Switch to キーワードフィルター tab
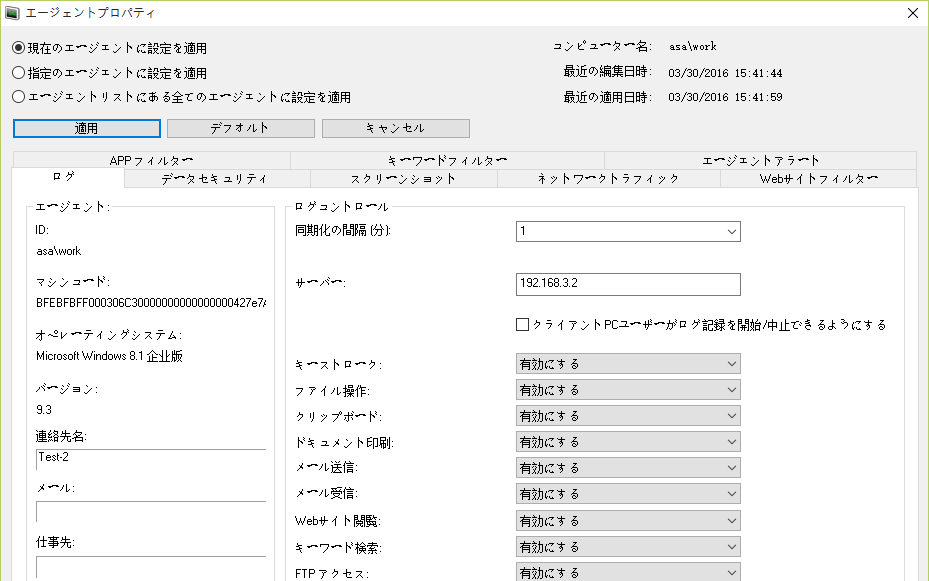Screen dimensions: 929x581 tap(447, 160)
